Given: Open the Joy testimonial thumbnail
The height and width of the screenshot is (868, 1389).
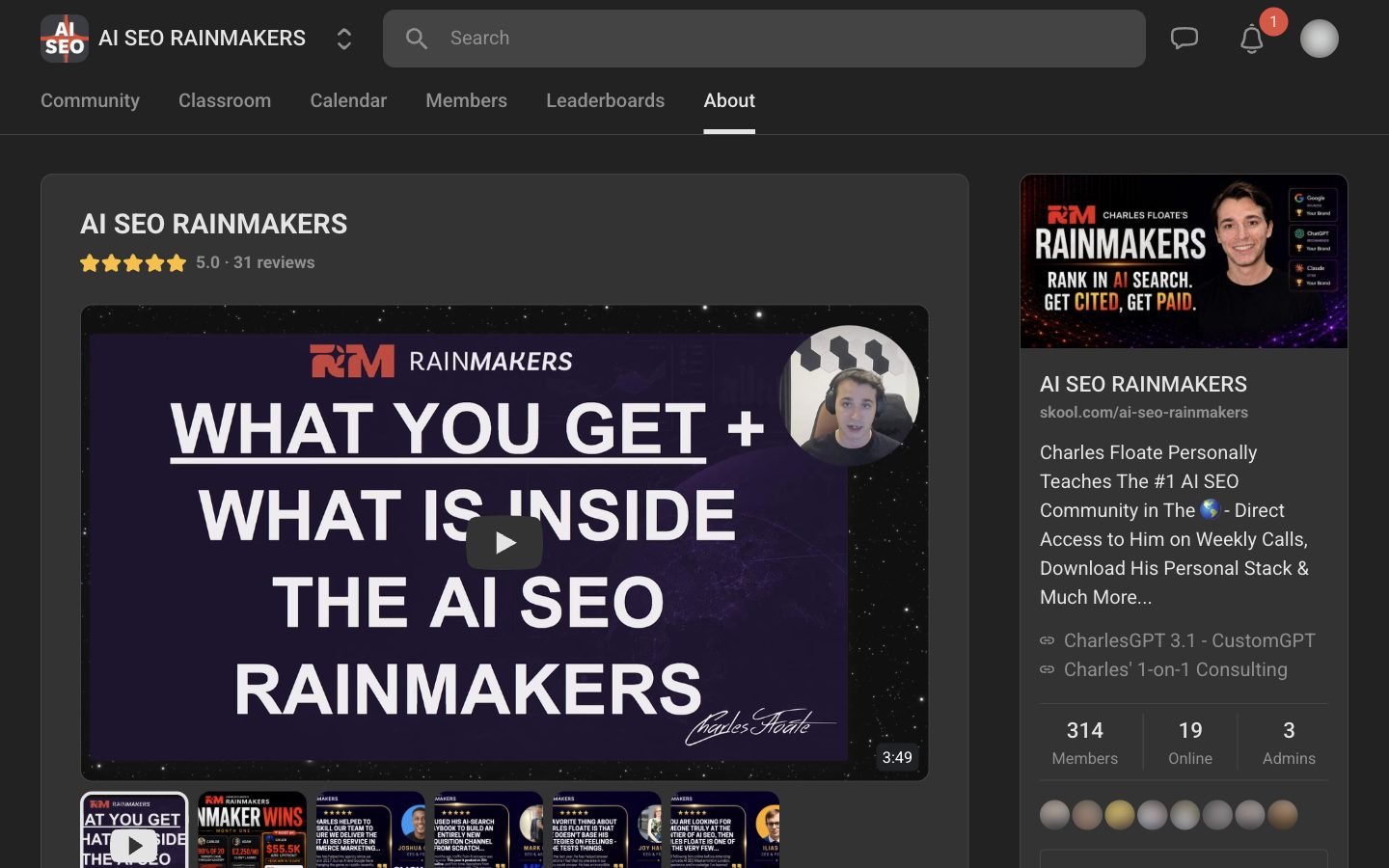Looking at the screenshot, I should click(607, 830).
